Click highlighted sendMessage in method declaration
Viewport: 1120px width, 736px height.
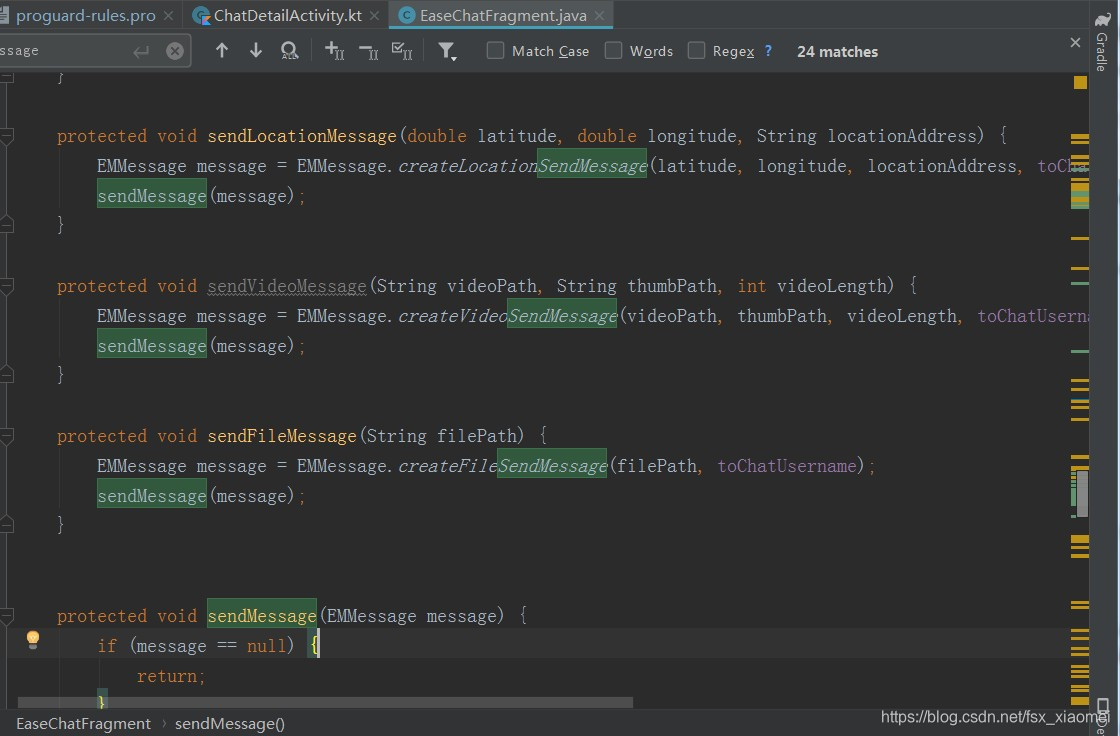point(262,615)
